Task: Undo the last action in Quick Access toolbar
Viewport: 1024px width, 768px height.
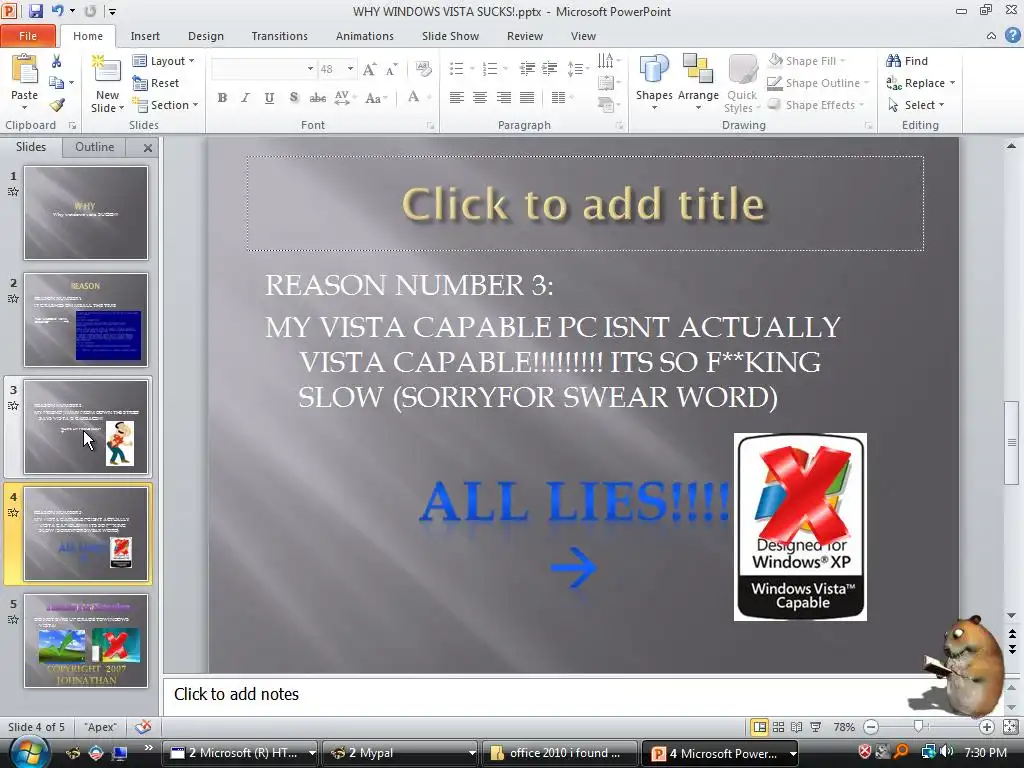Action: (57, 11)
